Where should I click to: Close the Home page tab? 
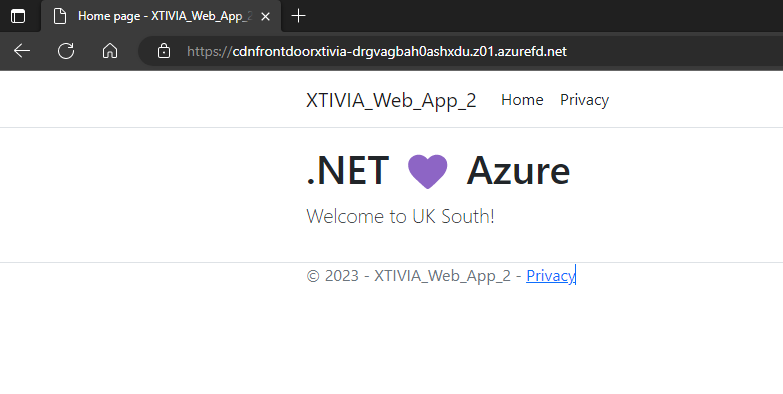(x=266, y=16)
